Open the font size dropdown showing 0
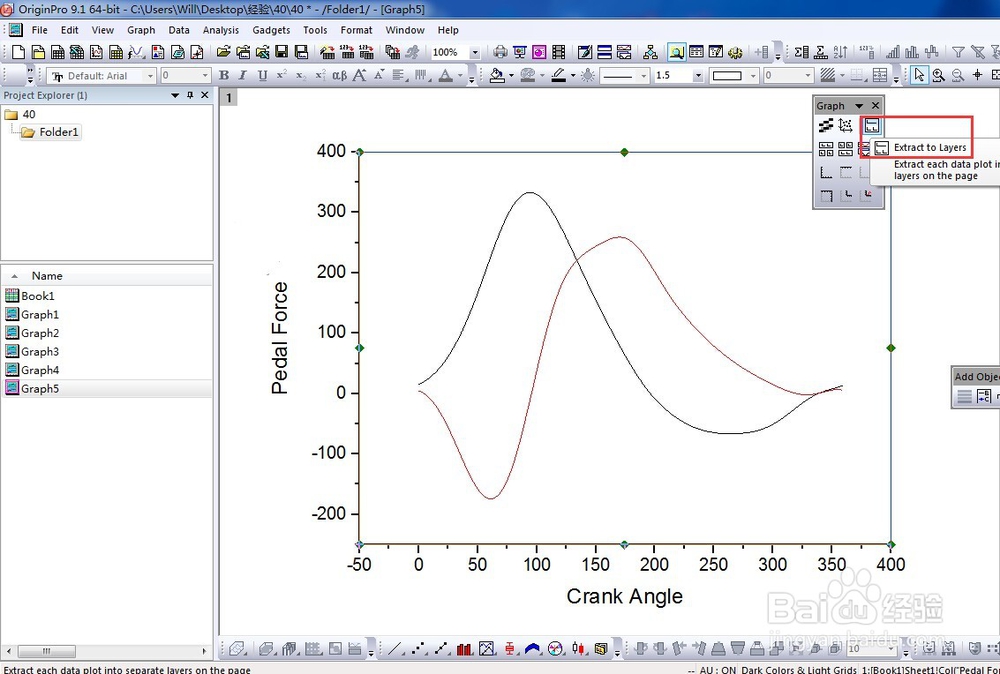The height and width of the screenshot is (674, 1000). point(205,76)
